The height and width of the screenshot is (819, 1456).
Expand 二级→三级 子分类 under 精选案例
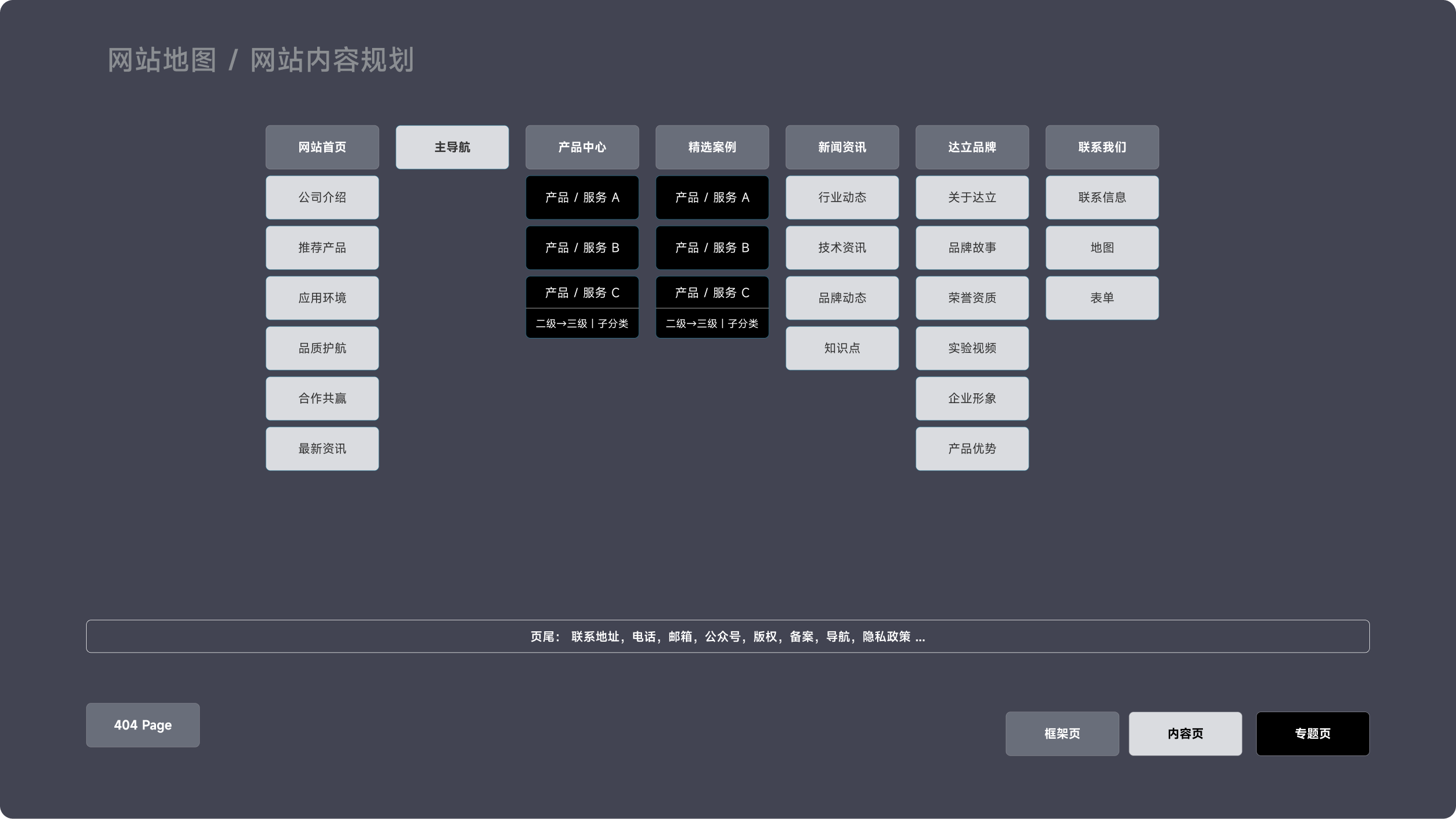[x=712, y=323]
